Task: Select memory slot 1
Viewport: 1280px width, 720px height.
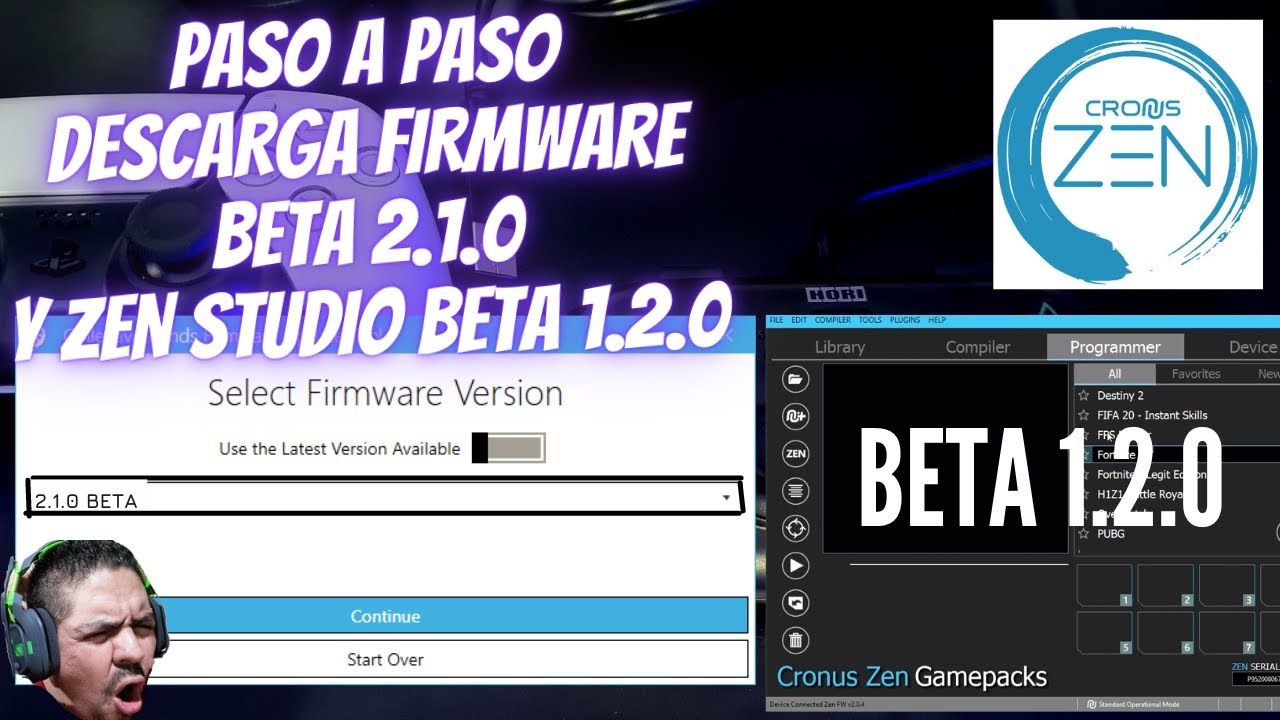Action: [1104, 585]
